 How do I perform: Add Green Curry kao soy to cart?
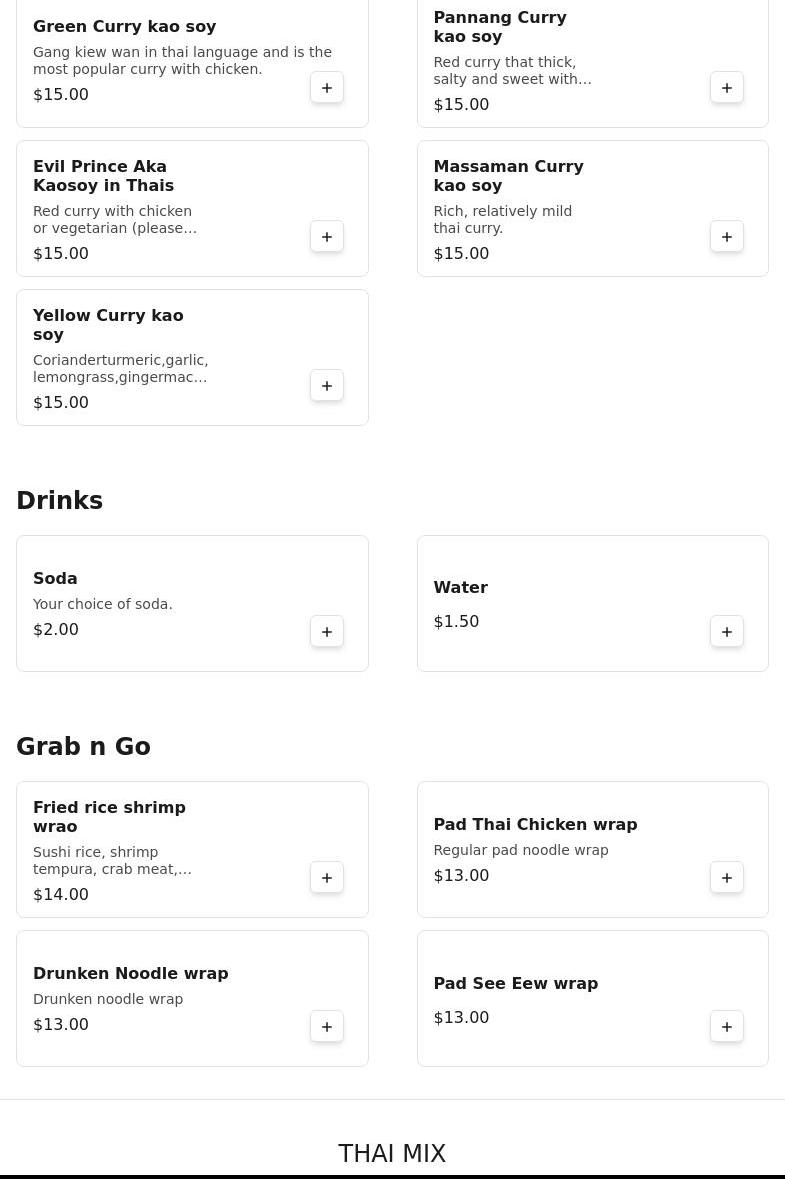[327, 88]
